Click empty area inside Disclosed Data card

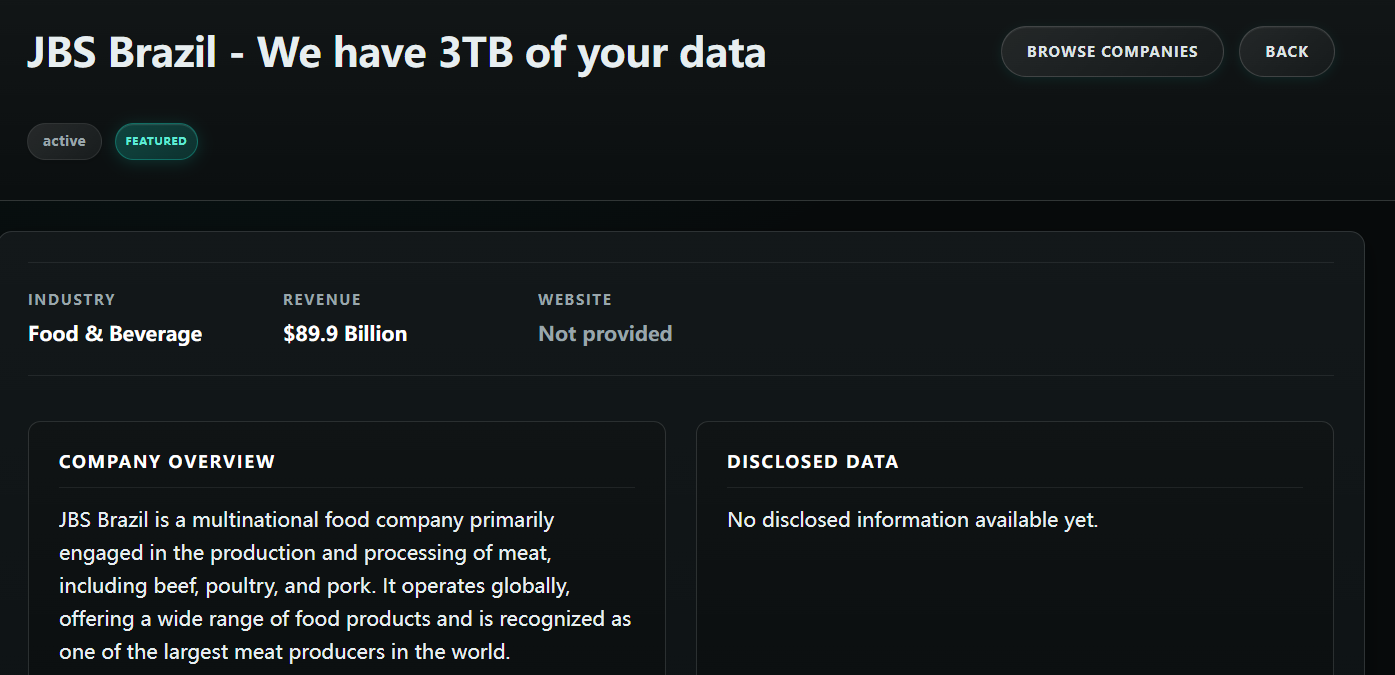(x=1014, y=610)
